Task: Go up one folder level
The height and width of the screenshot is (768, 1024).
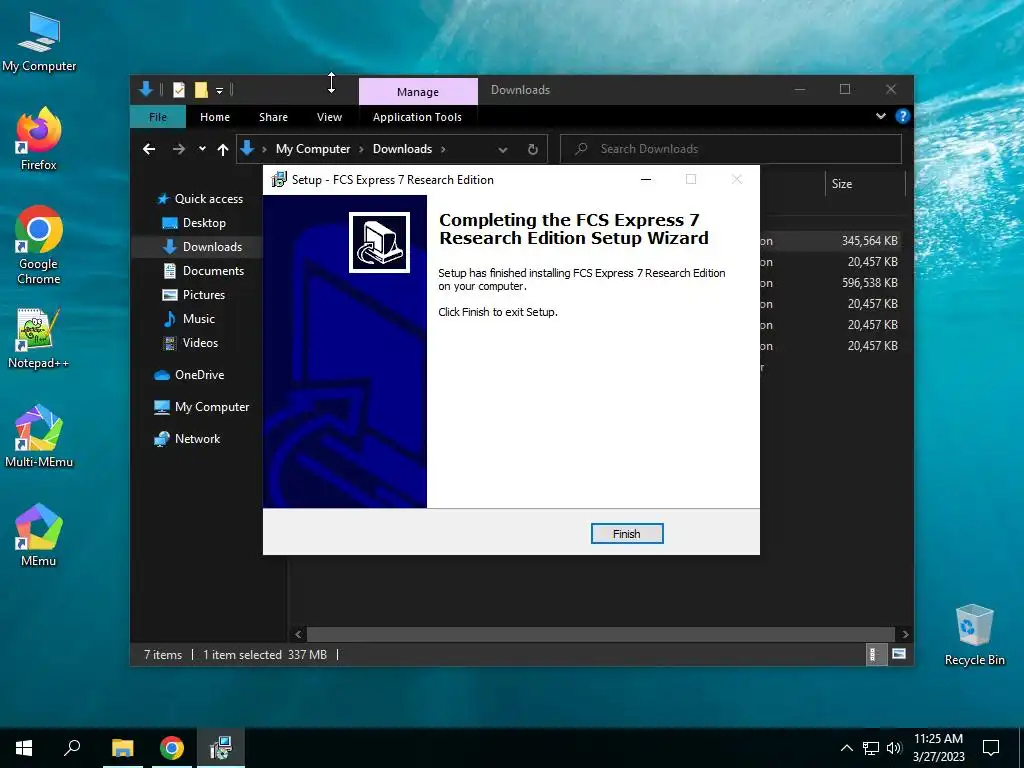Action: tap(223, 150)
